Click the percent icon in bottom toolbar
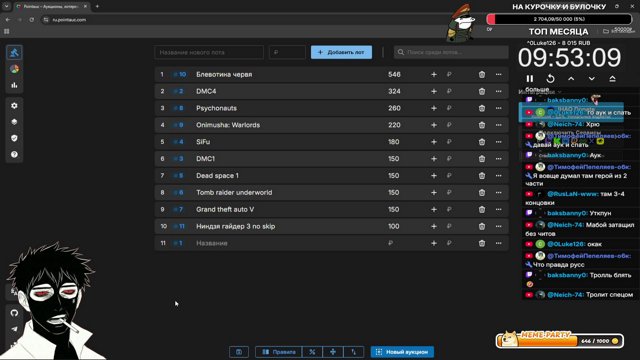The width and height of the screenshot is (640, 360). [312, 352]
